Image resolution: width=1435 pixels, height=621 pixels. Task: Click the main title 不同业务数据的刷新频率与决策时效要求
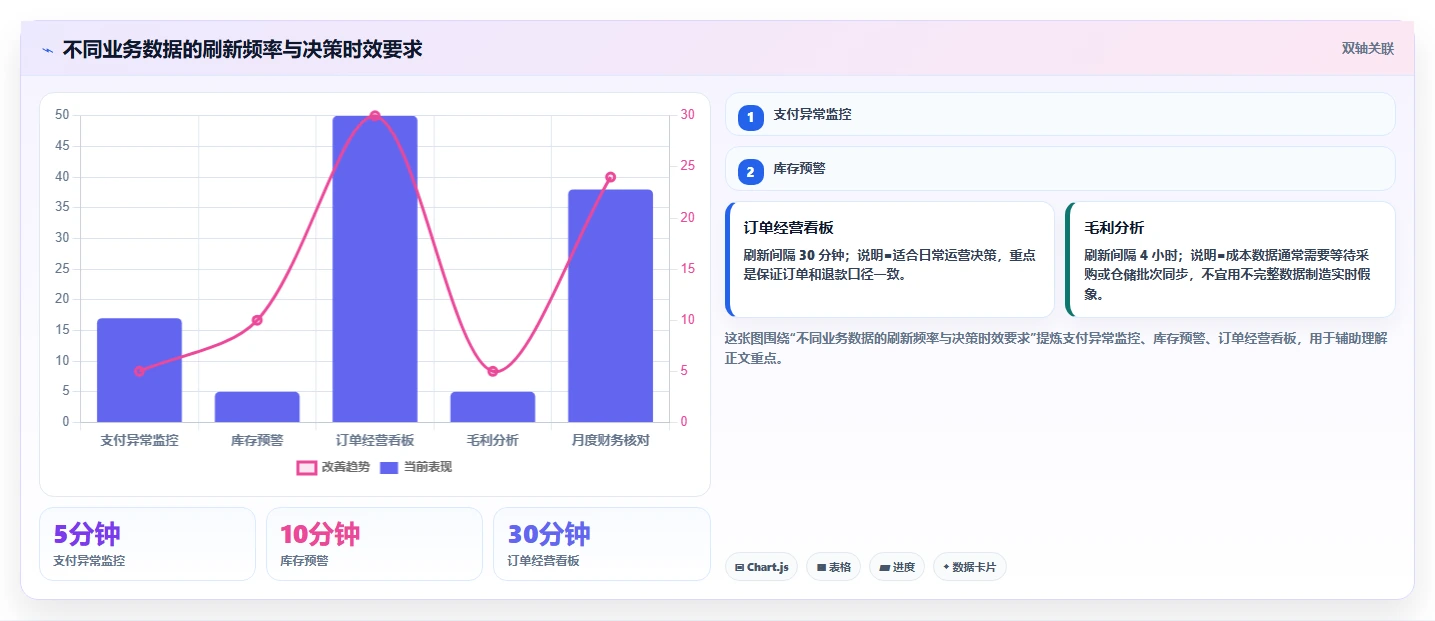[x=242, y=49]
